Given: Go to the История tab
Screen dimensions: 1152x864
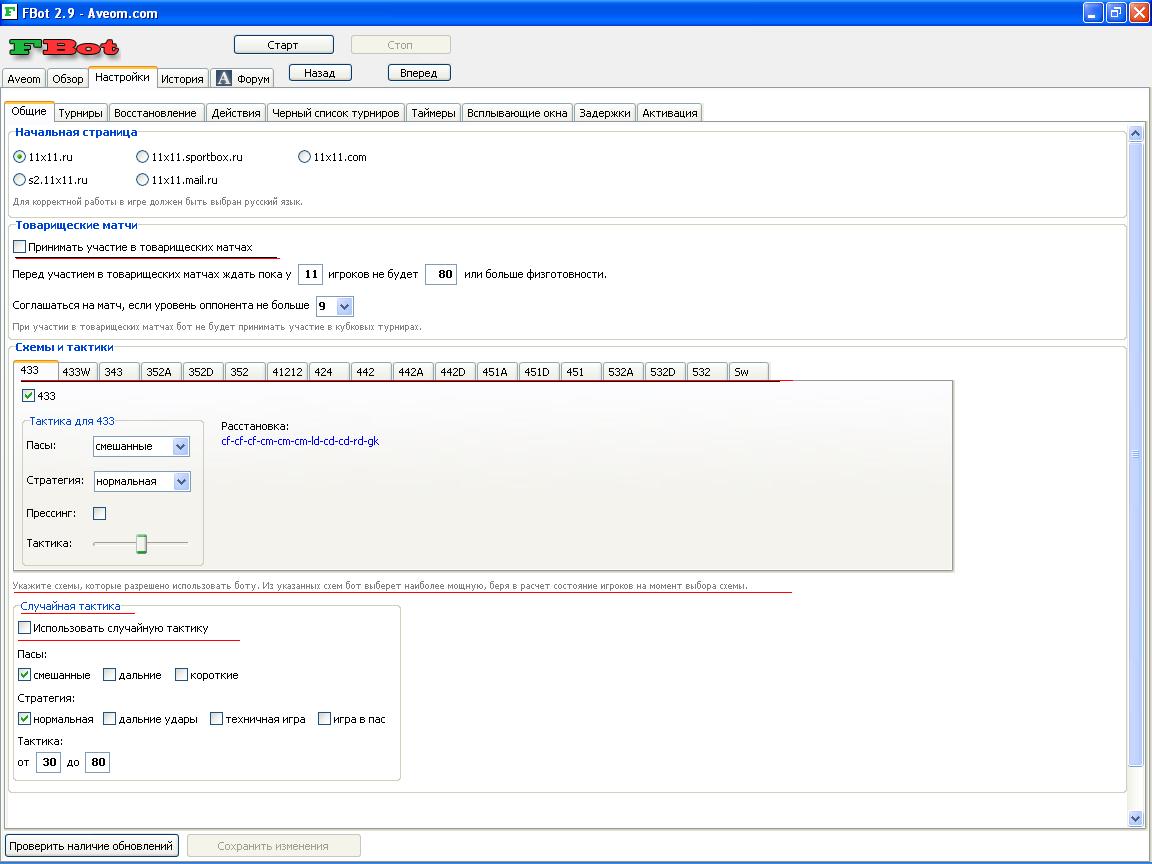Looking at the screenshot, I should 182,79.
